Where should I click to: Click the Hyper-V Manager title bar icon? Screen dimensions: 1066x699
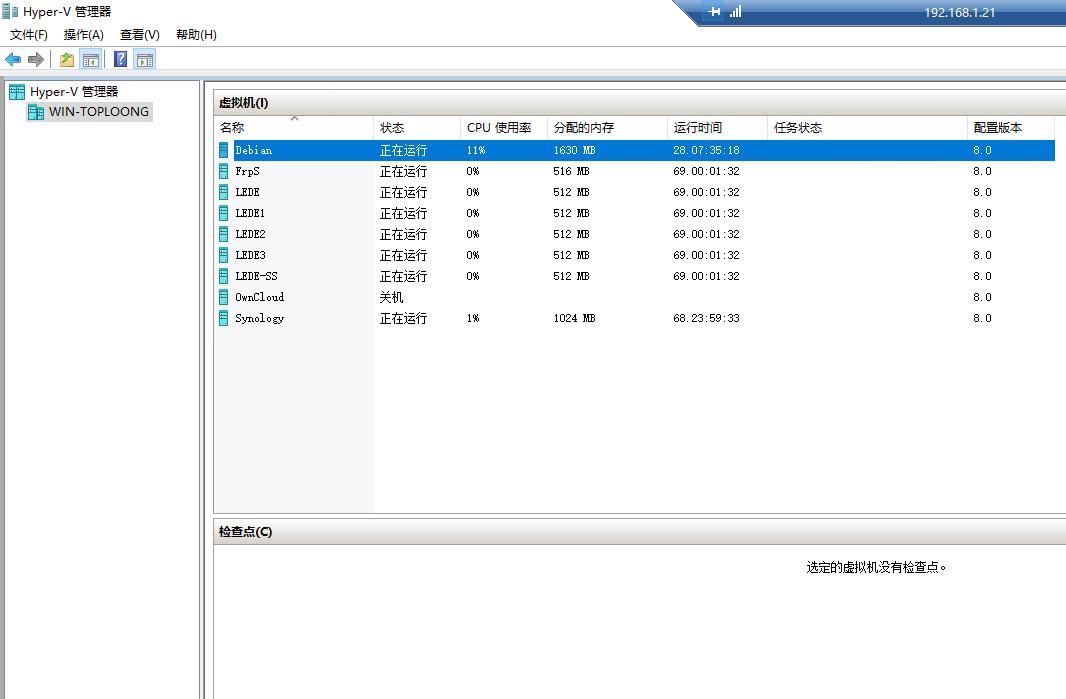[10, 11]
